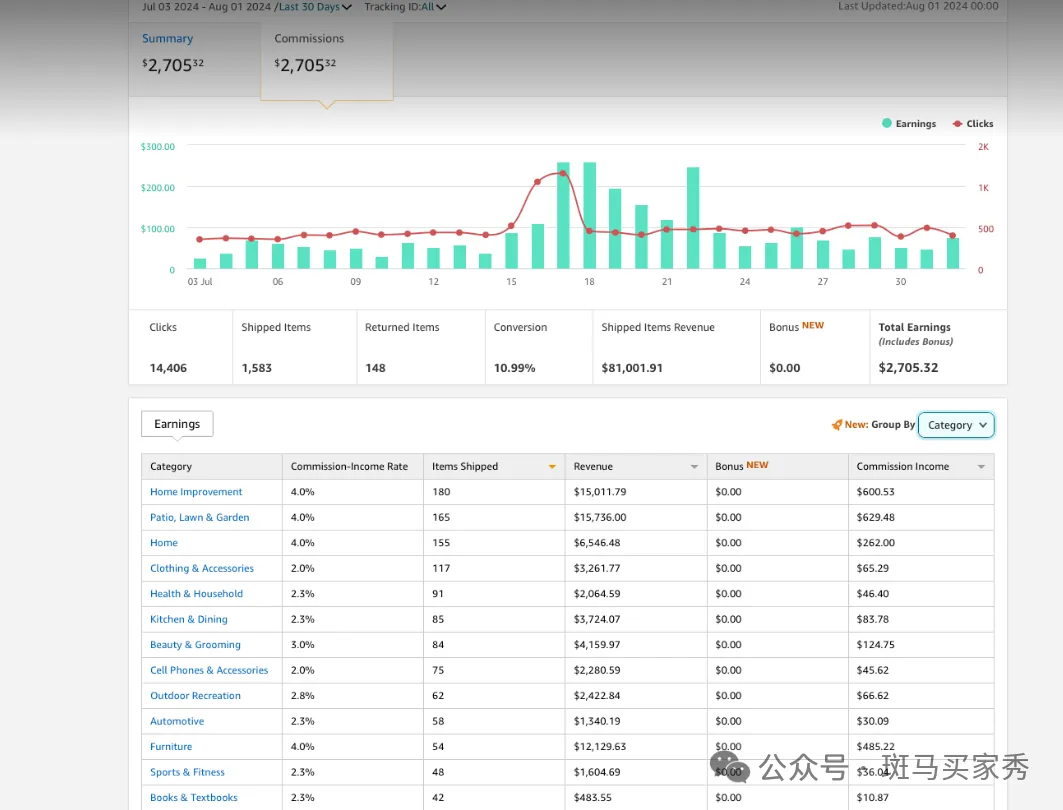
Task: Click the Total Earnings value $2,705.32
Action: [x=908, y=367]
